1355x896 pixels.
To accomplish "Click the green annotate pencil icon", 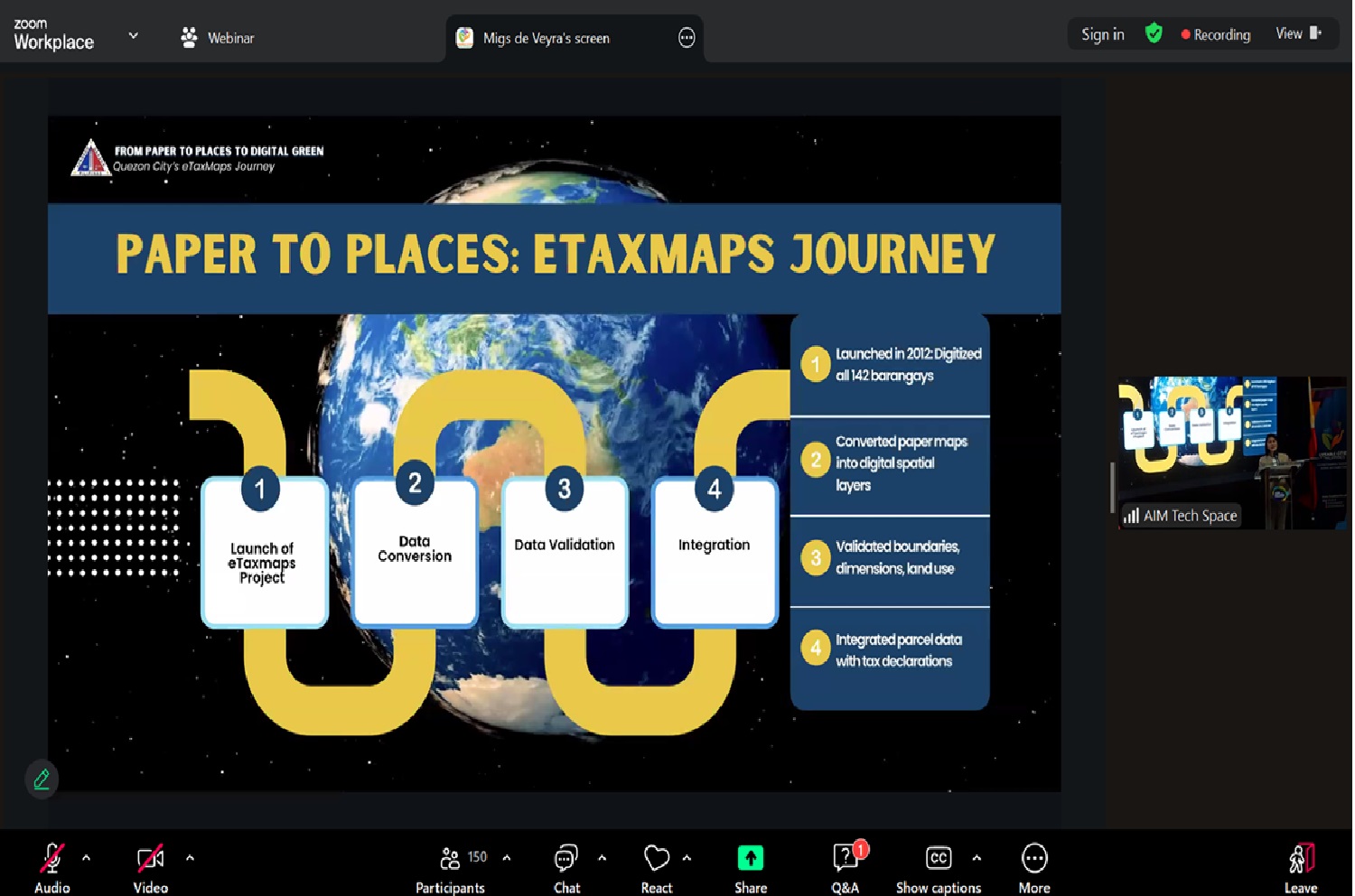I will click(42, 779).
